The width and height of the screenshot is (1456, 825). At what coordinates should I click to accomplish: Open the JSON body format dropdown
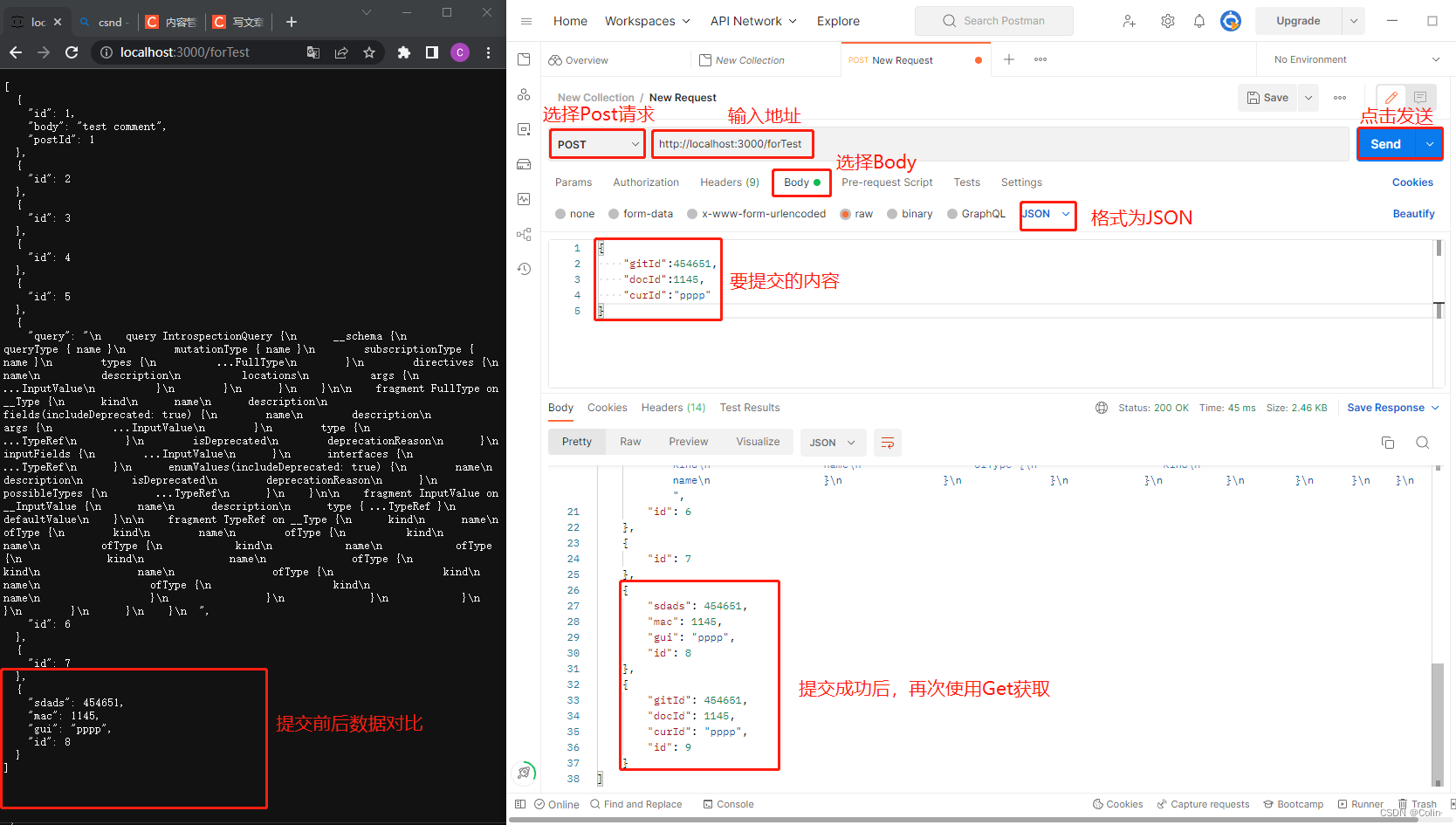point(1047,216)
